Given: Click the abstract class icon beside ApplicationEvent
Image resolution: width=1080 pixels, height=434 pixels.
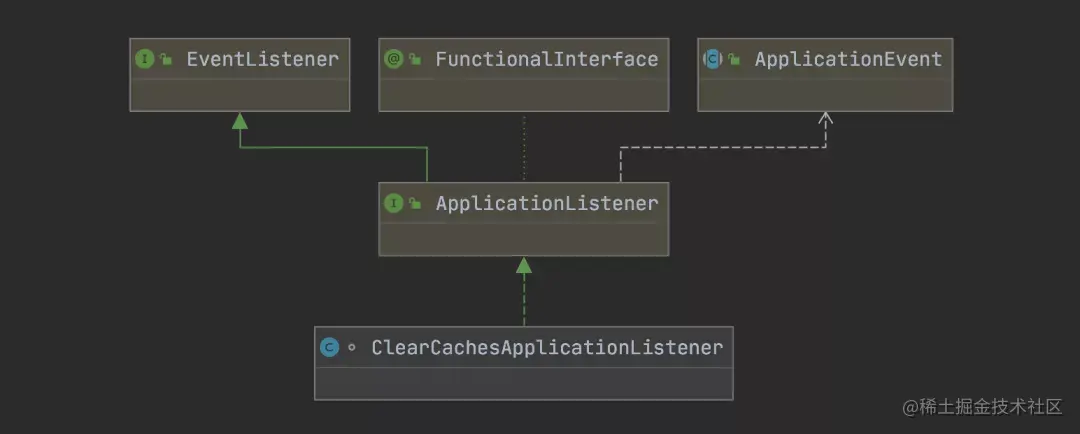Looking at the screenshot, I should click(712, 59).
